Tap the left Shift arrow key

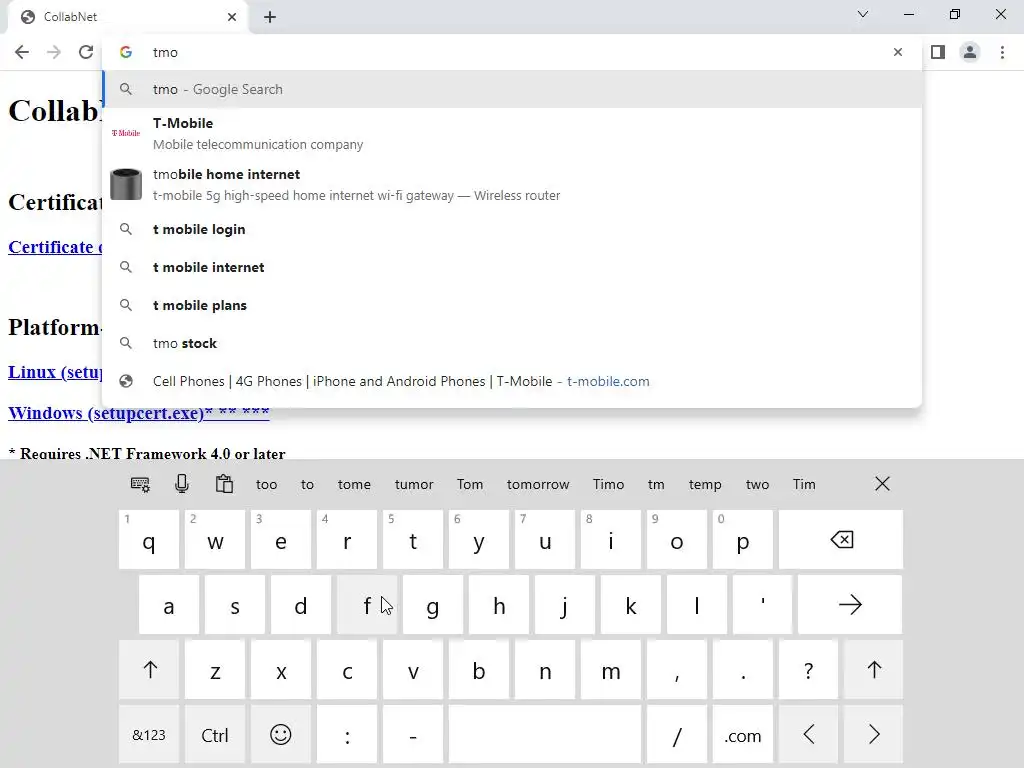tap(150, 669)
